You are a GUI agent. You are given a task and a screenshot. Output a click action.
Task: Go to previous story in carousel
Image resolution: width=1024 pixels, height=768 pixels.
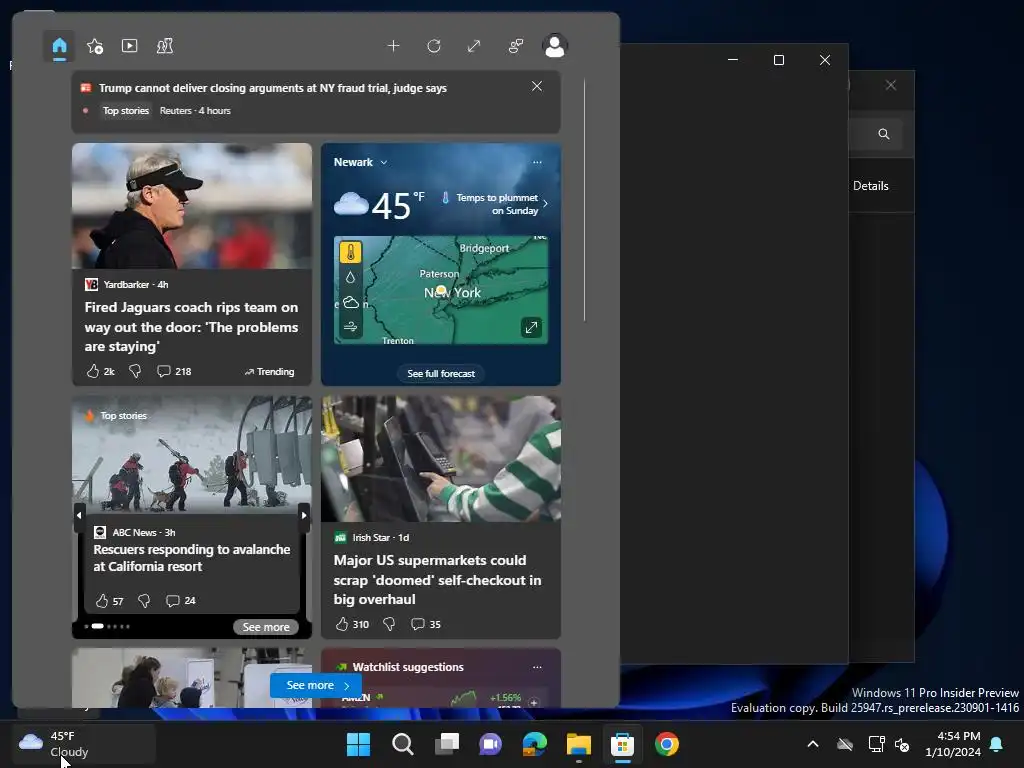79,515
